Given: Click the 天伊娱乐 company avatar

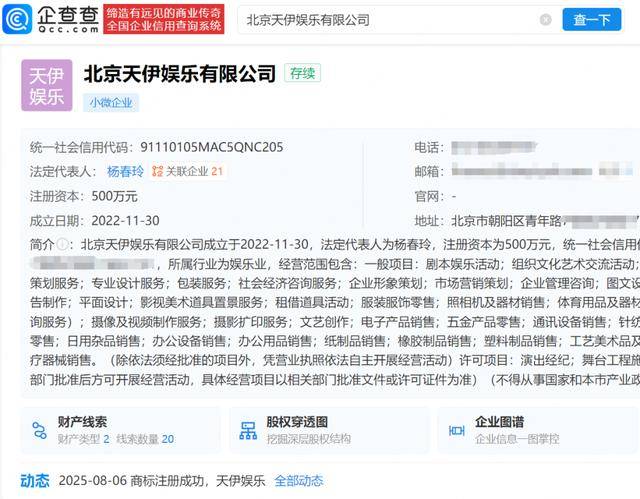Looking at the screenshot, I should click(x=47, y=85).
